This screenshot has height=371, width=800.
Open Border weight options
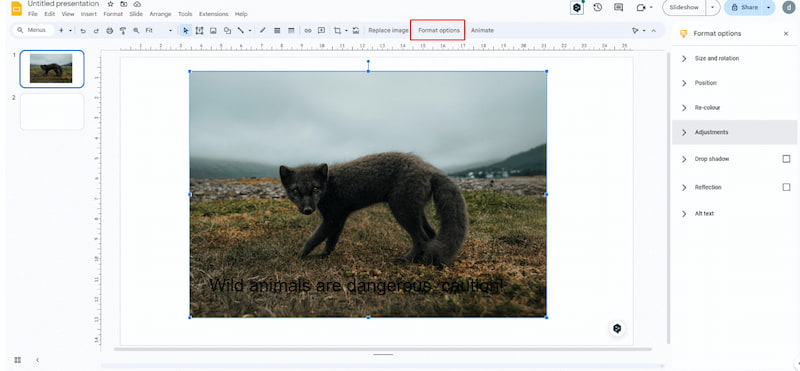click(277, 31)
